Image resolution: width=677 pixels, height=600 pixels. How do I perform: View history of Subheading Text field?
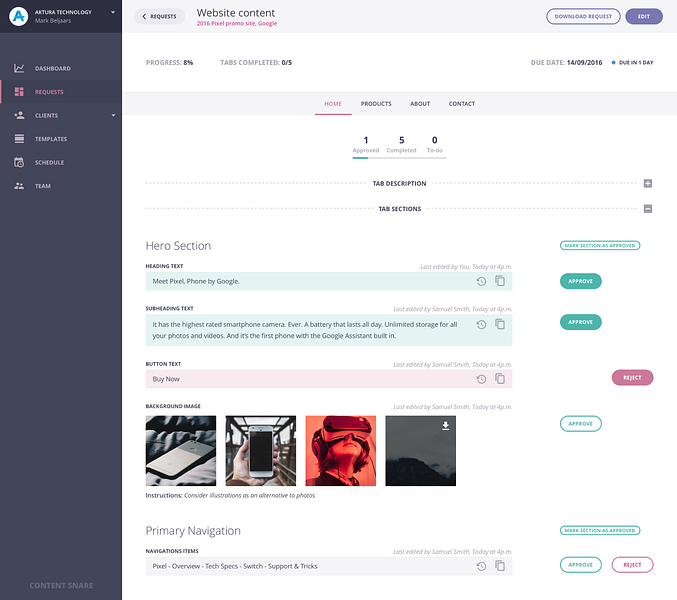(x=481, y=325)
